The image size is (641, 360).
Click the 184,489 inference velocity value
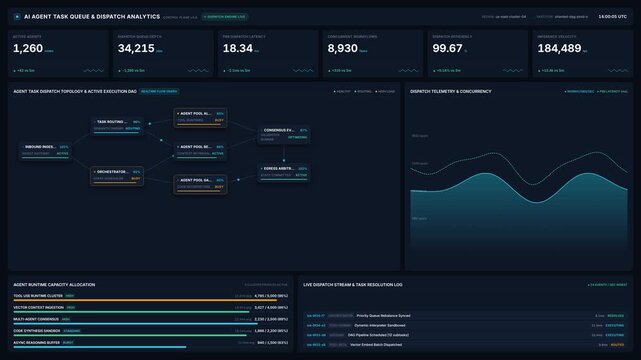tap(559, 48)
